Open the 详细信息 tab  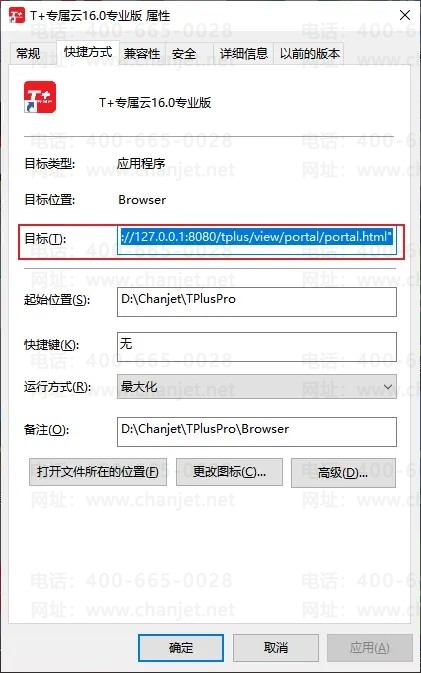(x=243, y=54)
